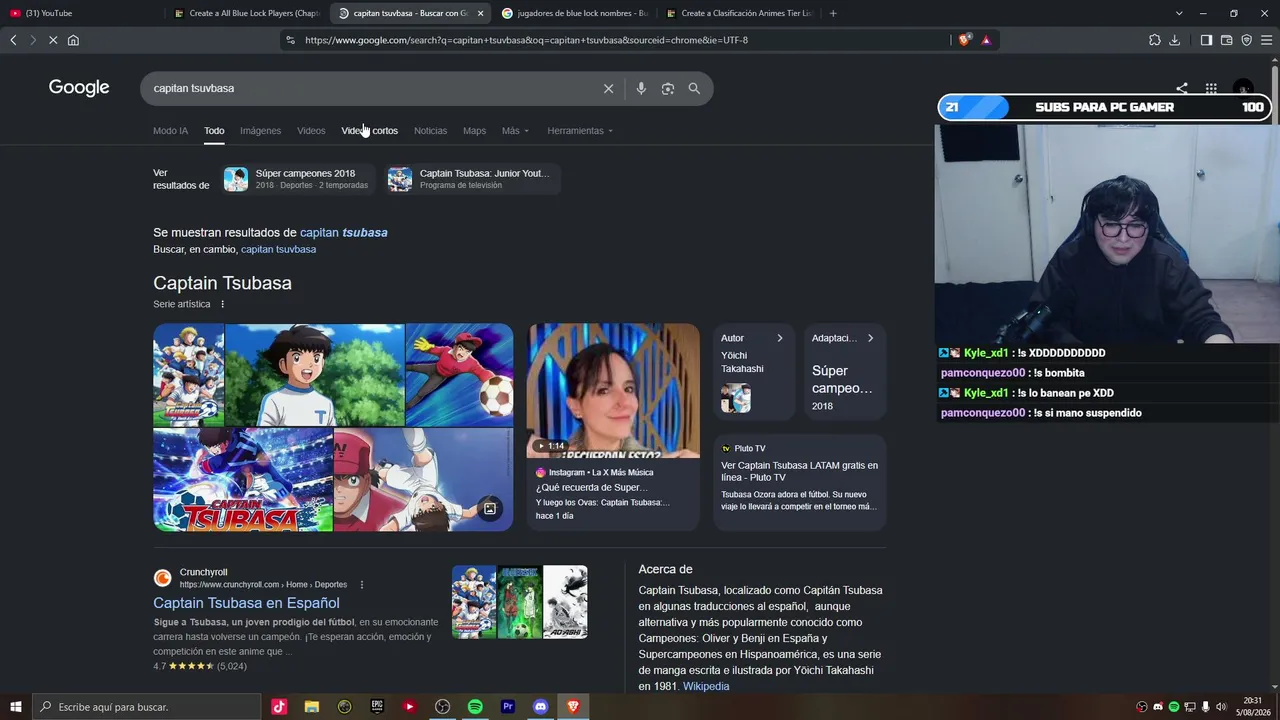Open Captain Tsubasa: Junior Youth chip
1280x720 pixels.
[472, 179]
